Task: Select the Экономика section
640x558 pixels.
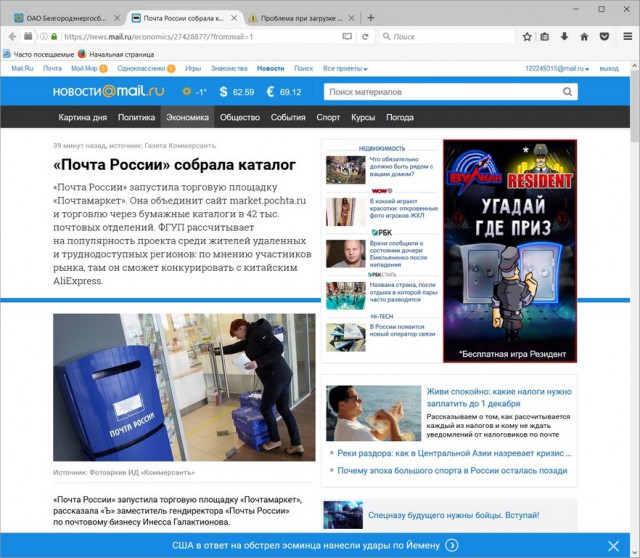Action: [x=187, y=118]
